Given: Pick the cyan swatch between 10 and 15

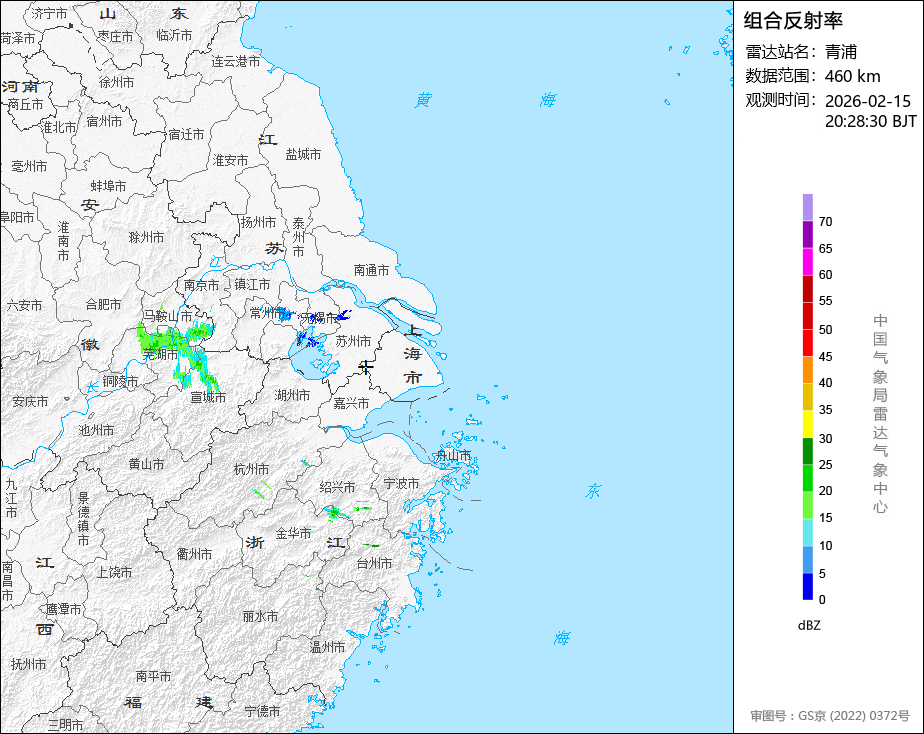Looking at the screenshot, I should pyautogui.click(x=807, y=533).
